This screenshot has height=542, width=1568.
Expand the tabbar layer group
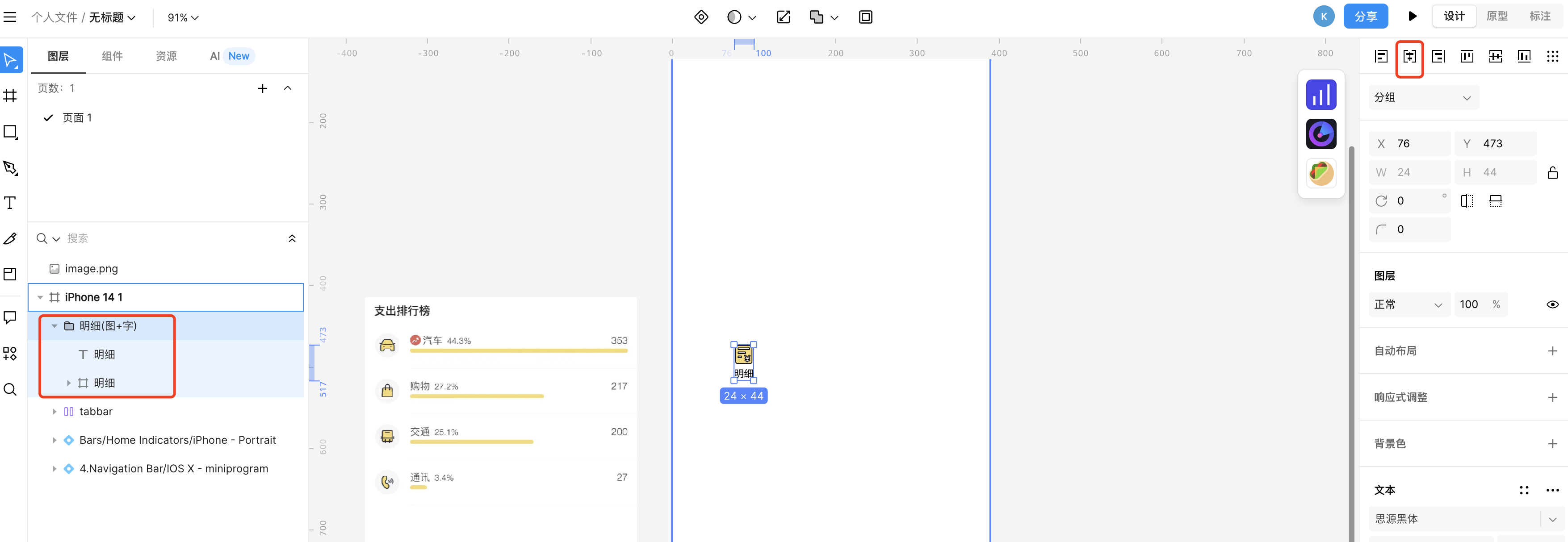tap(54, 411)
